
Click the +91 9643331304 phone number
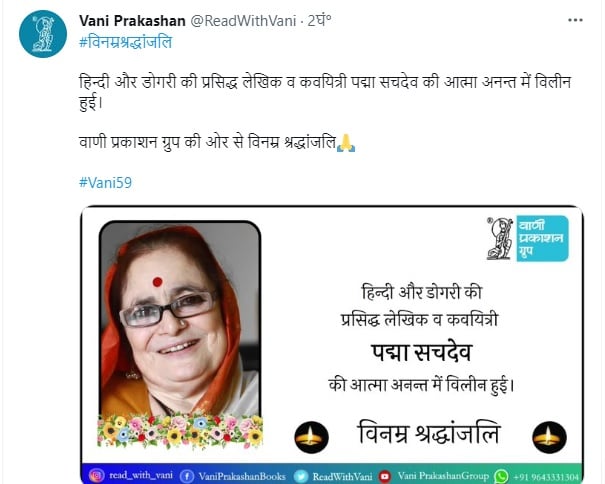(x=546, y=477)
